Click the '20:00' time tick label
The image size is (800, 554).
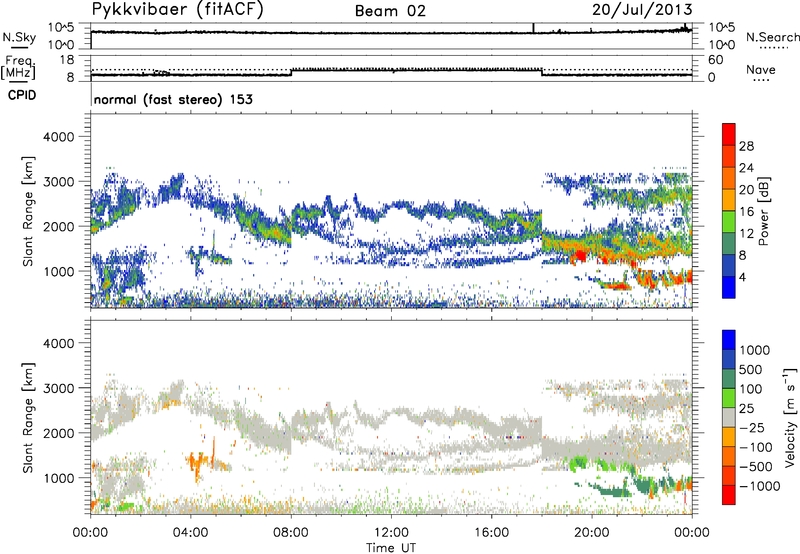pos(592,533)
